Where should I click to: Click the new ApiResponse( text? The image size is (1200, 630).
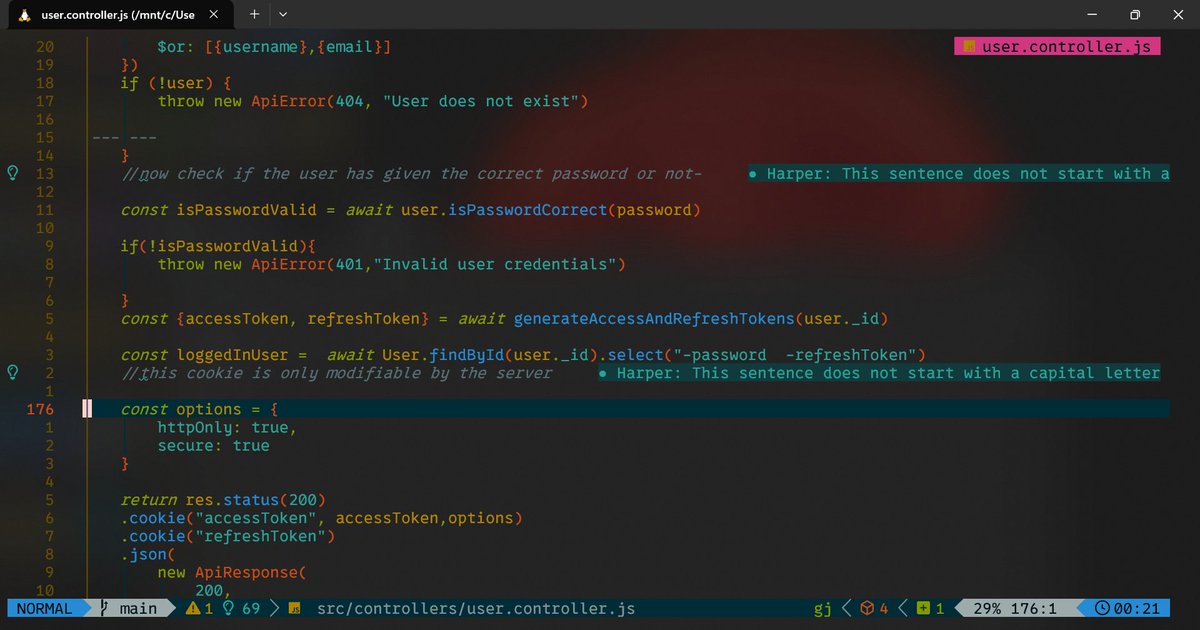click(232, 573)
